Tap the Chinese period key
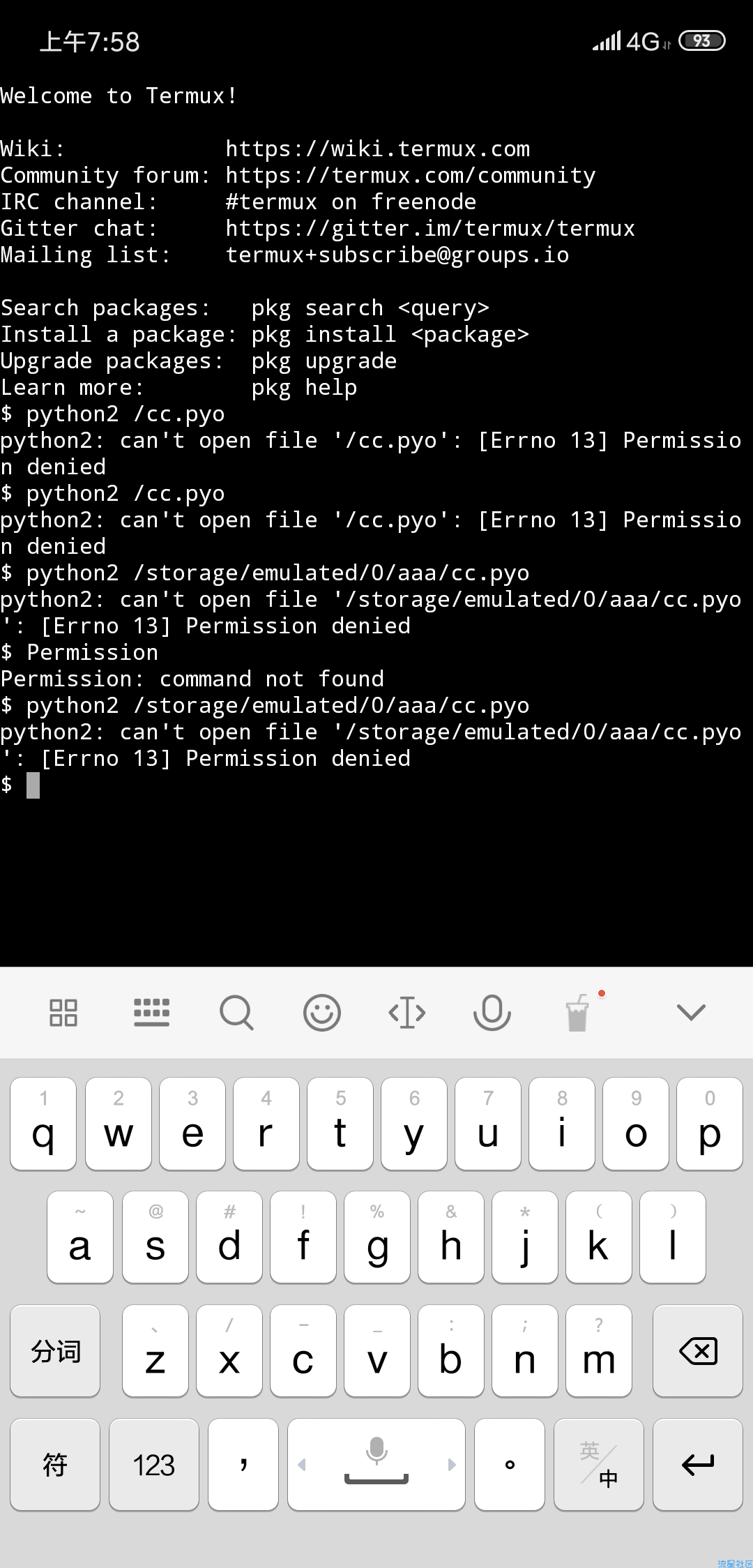 pyautogui.click(x=510, y=1465)
